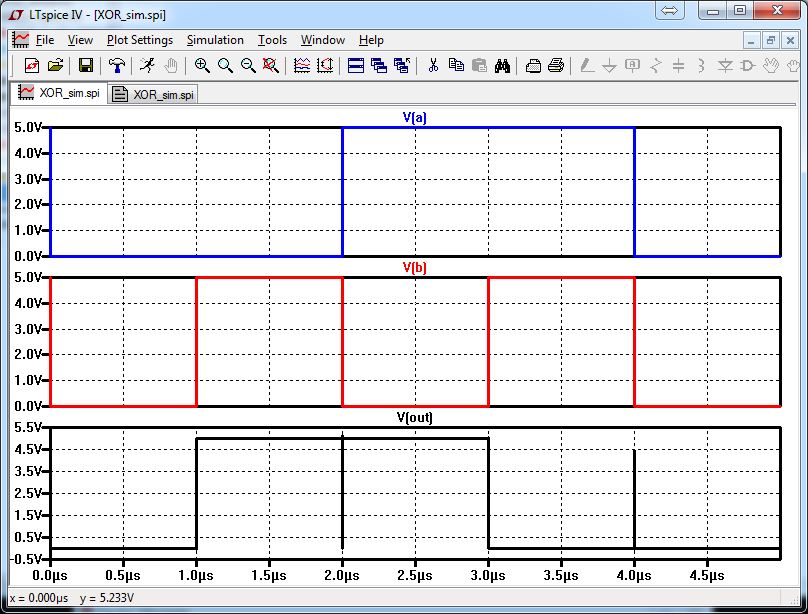
Task: Select the Capacitor component tool
Action: coord(679,65)
